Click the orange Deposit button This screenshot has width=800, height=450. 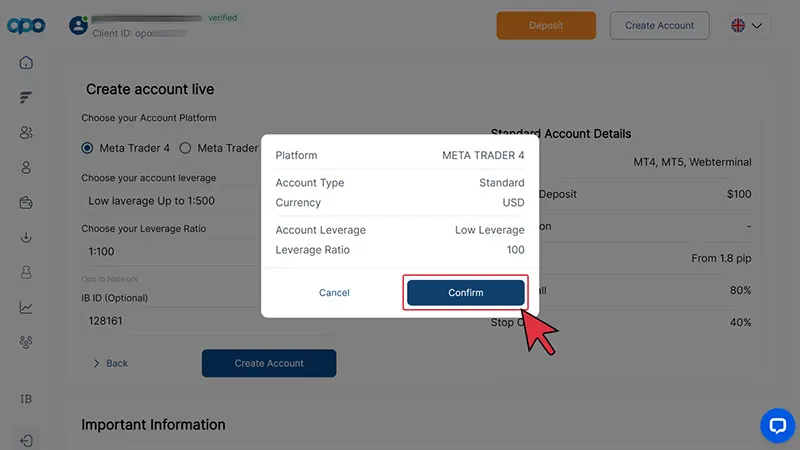(546, 25)
